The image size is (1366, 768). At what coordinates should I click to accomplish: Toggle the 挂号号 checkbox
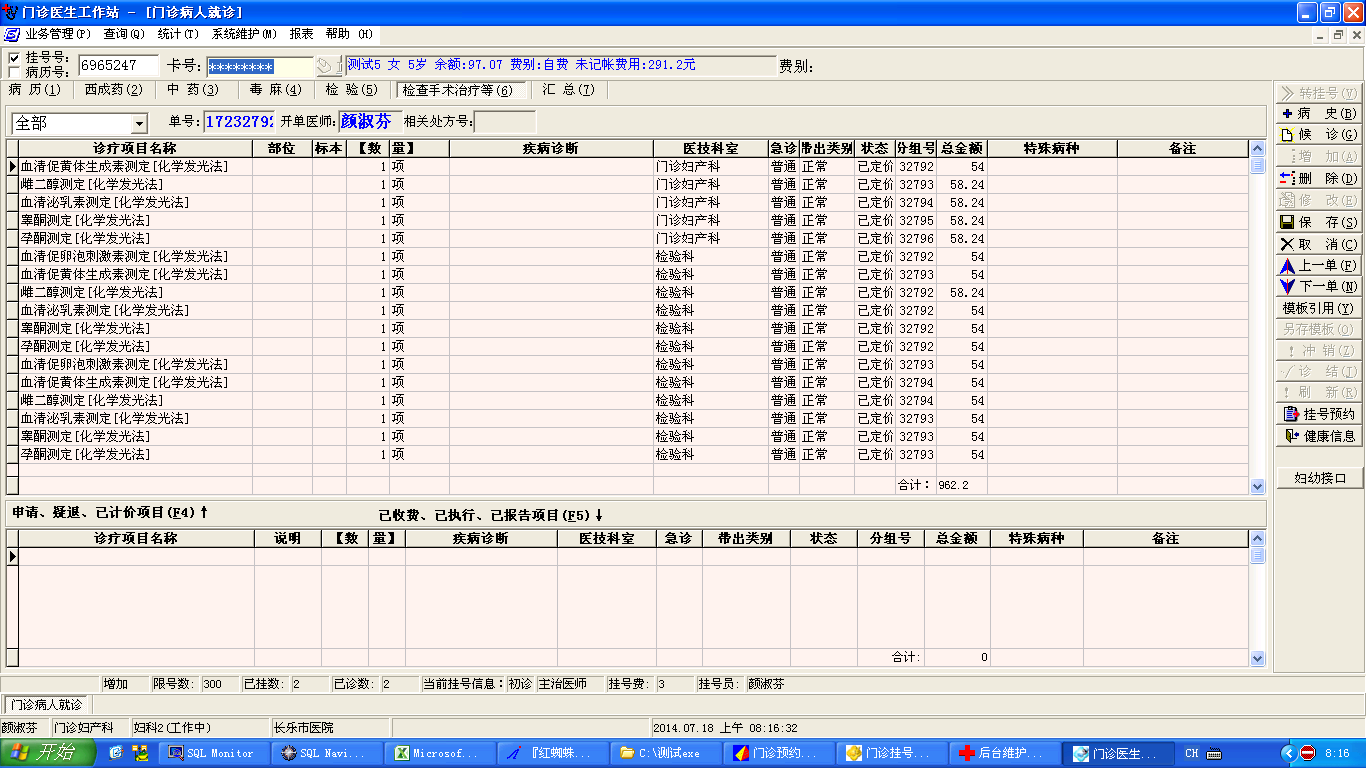click(x=13, y=58)
